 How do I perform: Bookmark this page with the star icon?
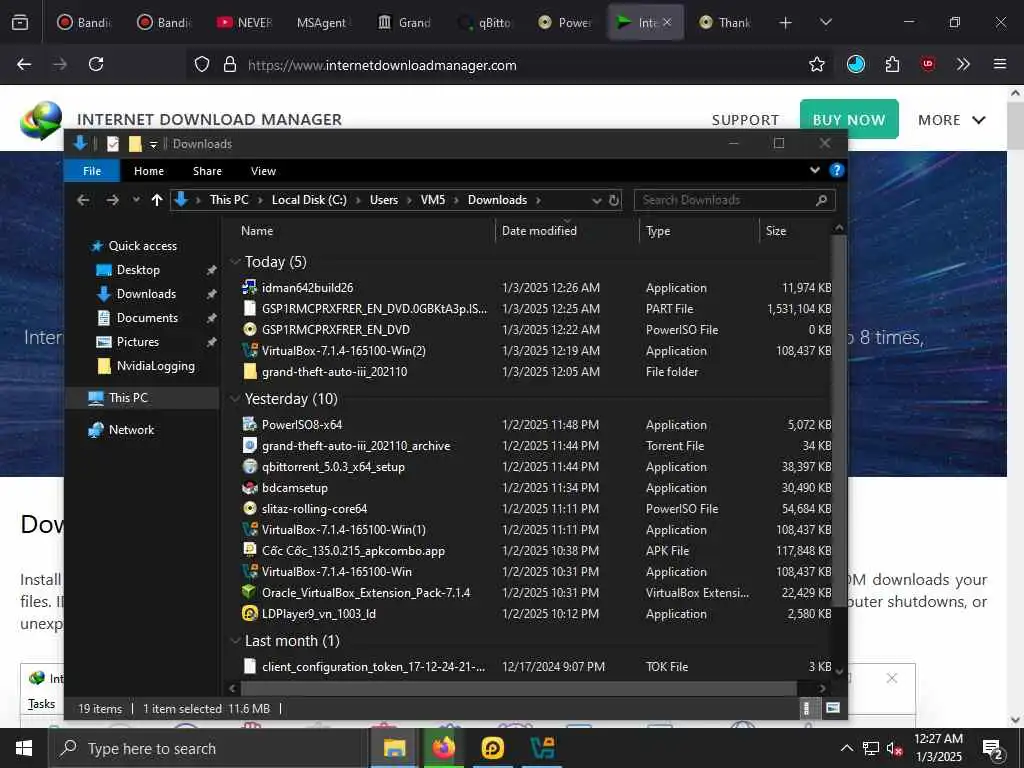click(x=816, y=64)
